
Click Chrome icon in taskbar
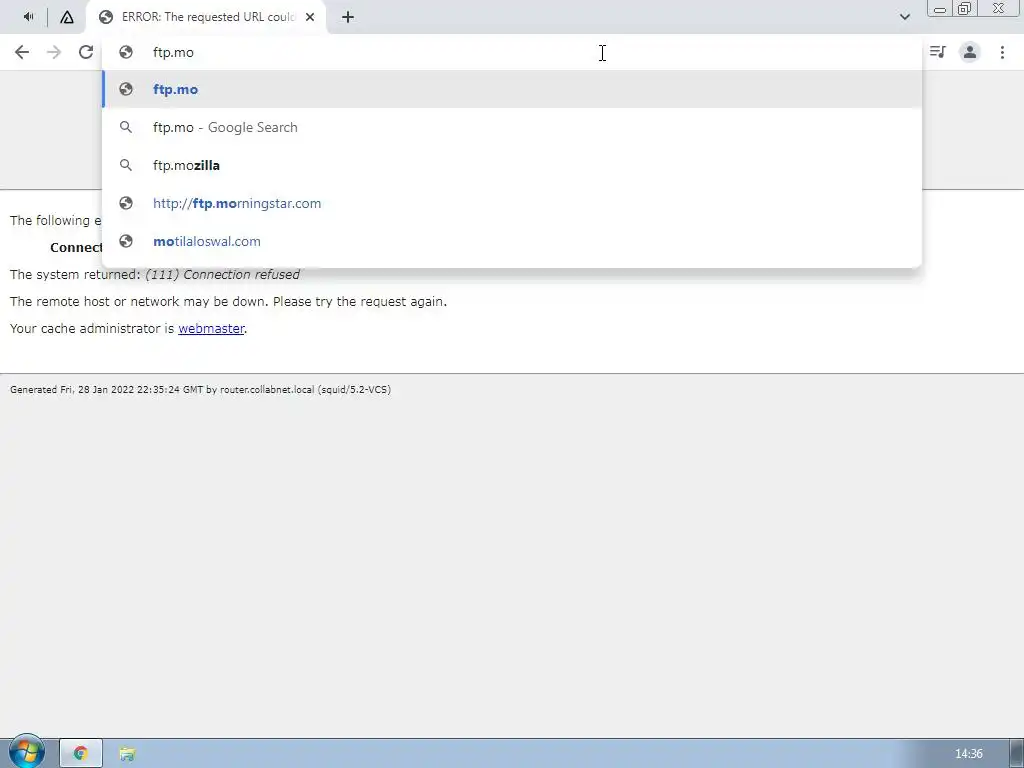81,754
